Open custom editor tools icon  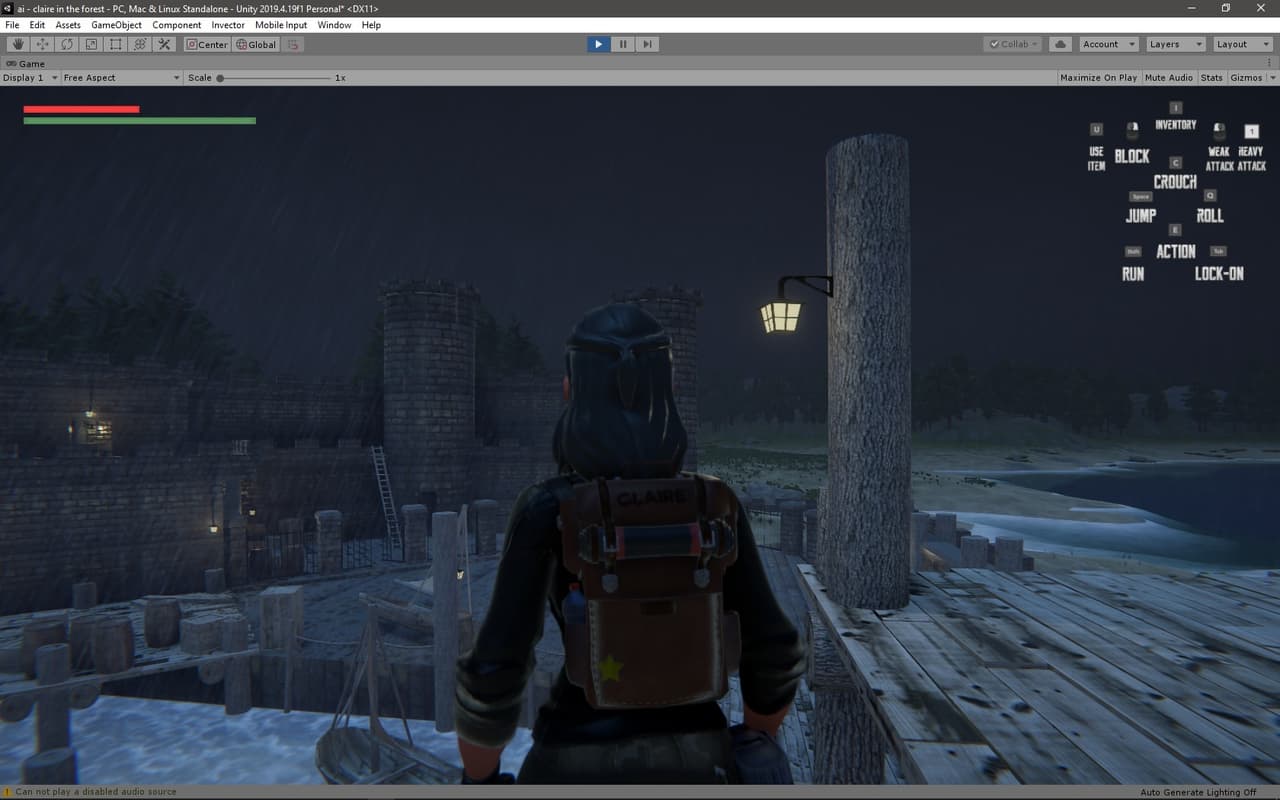[x=165, y=44]
